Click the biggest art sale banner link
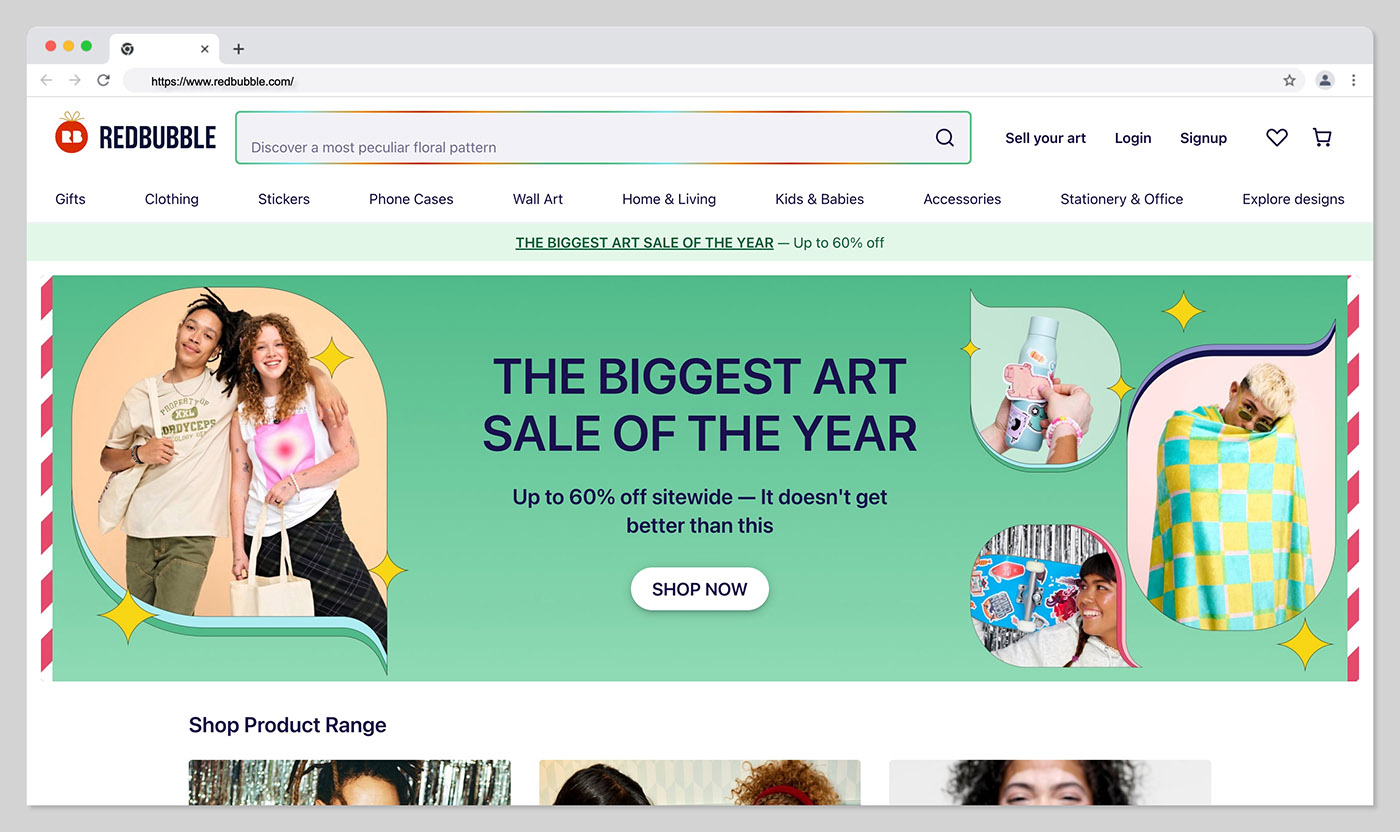This screenshot has height=832, width=1400. (644, 242)
